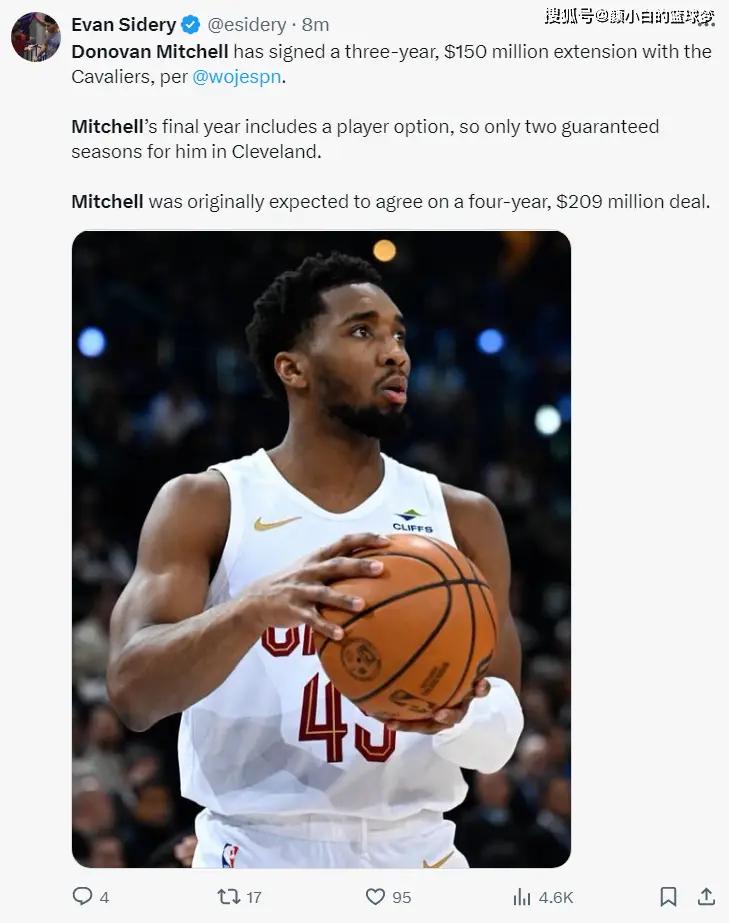Screen dimensions: 729x923
Task: Click the tweet text about $209 million deal
Action: coord(390,201)
